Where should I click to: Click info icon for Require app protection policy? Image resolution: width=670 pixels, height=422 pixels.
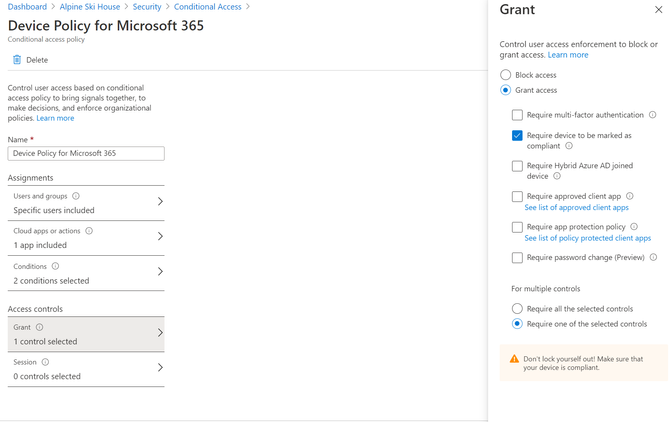click(634, 226)
